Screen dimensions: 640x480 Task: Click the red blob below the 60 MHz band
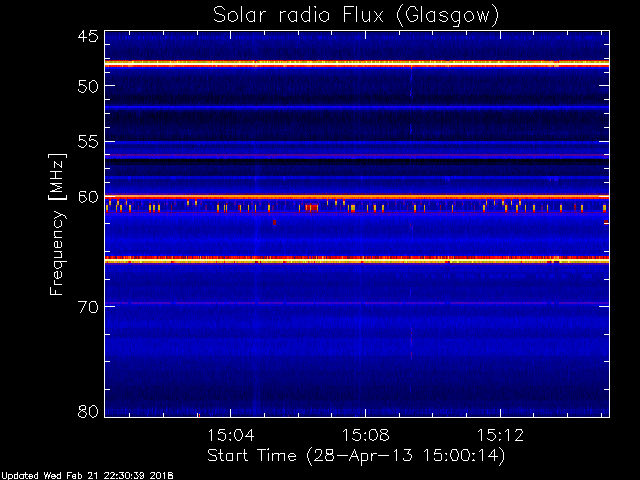pyautogui.click(x=274, y=222)
